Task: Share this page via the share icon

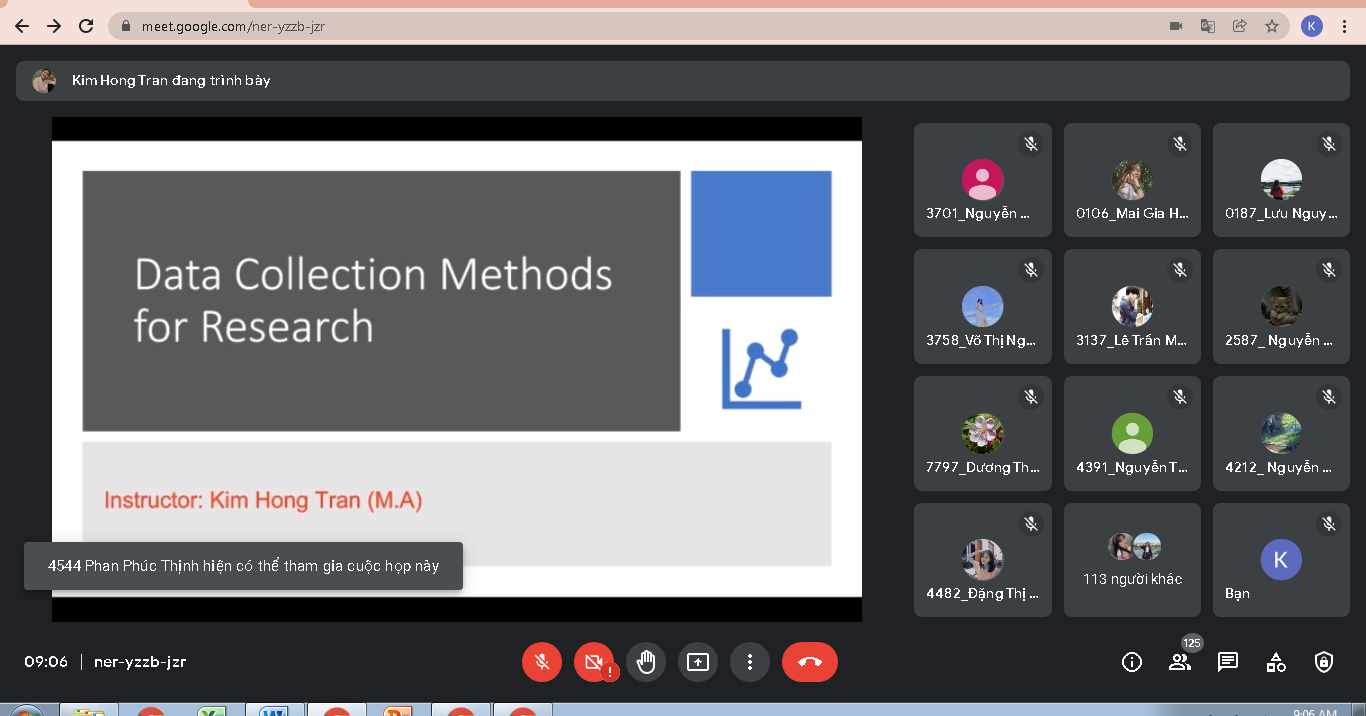Action: [x=1240, y=27]
